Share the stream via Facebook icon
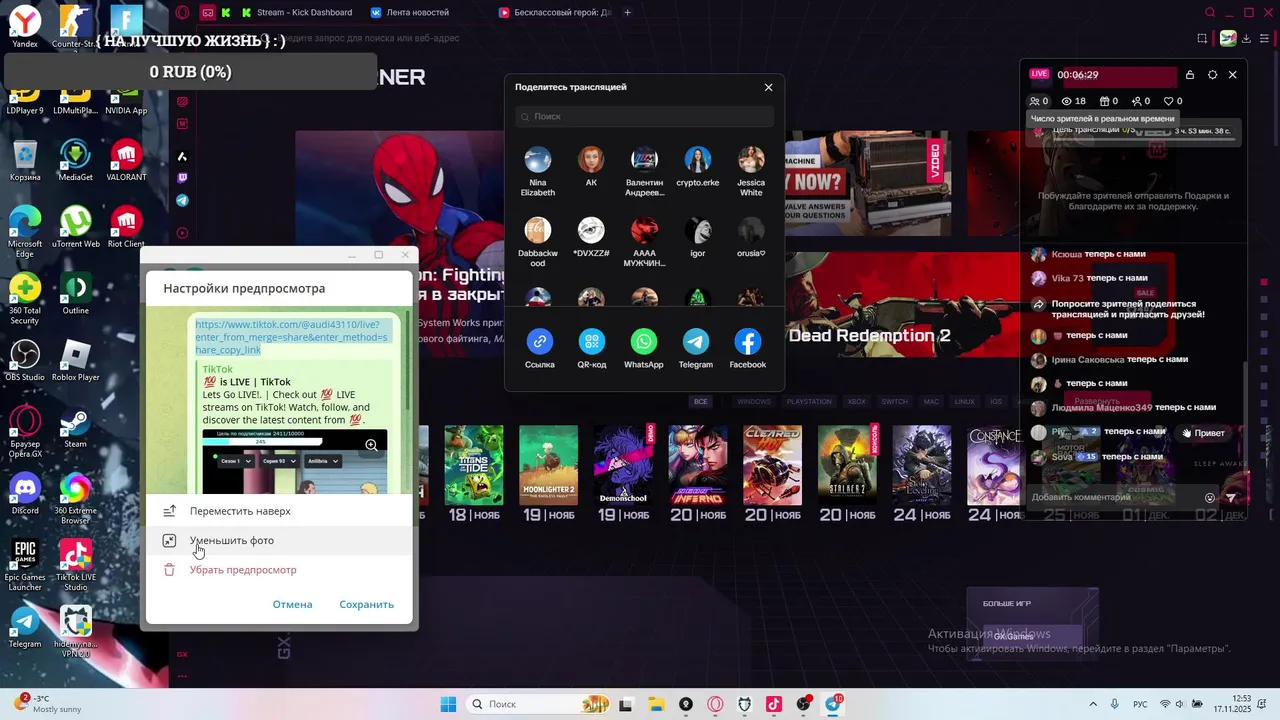This screenshot has width=1280, height=720. click(747, 341)
